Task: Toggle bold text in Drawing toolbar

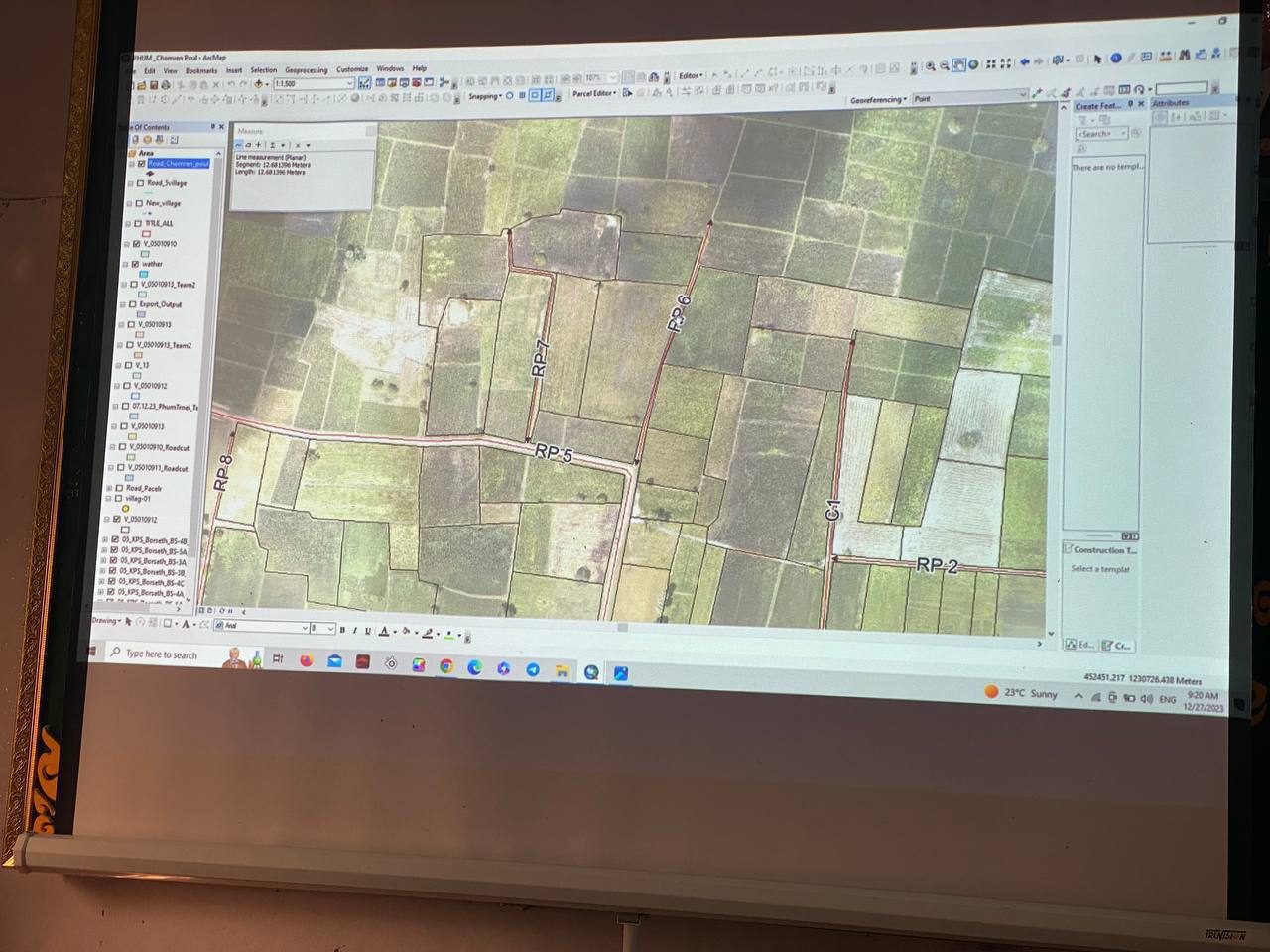Action: [x=342, y=630]
